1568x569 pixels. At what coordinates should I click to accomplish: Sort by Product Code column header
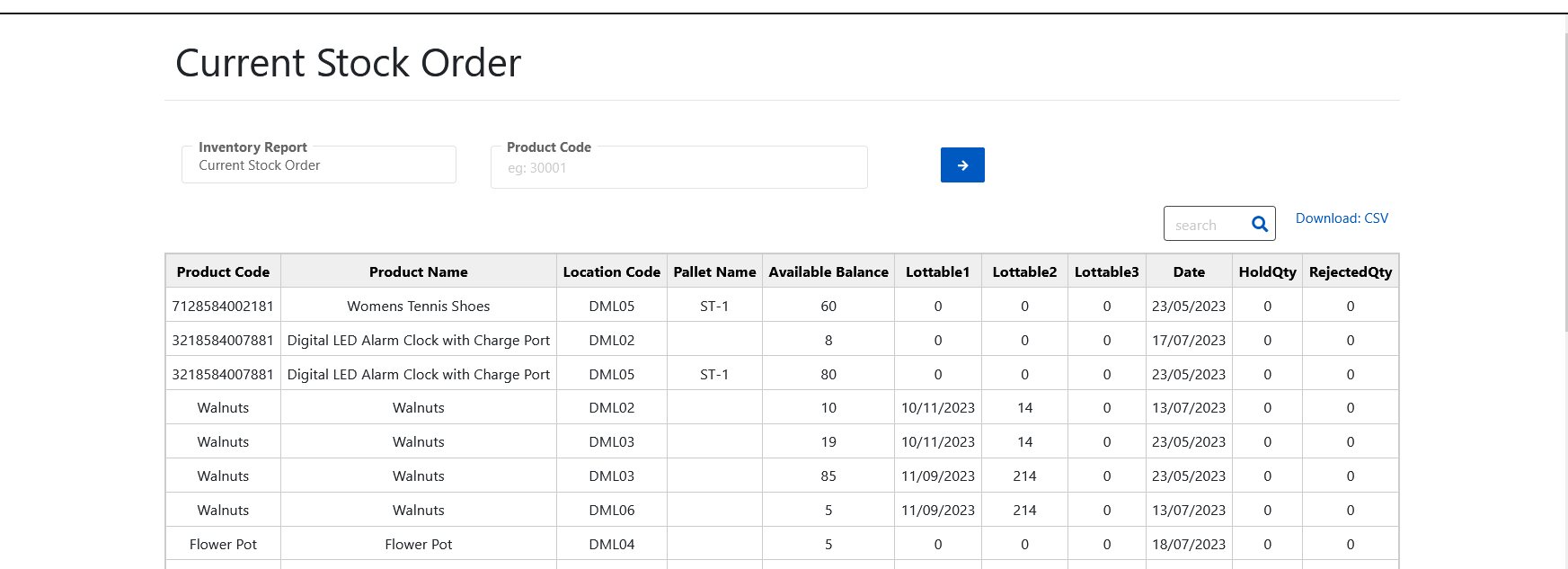pyautogui.click(x=223, y=271)
